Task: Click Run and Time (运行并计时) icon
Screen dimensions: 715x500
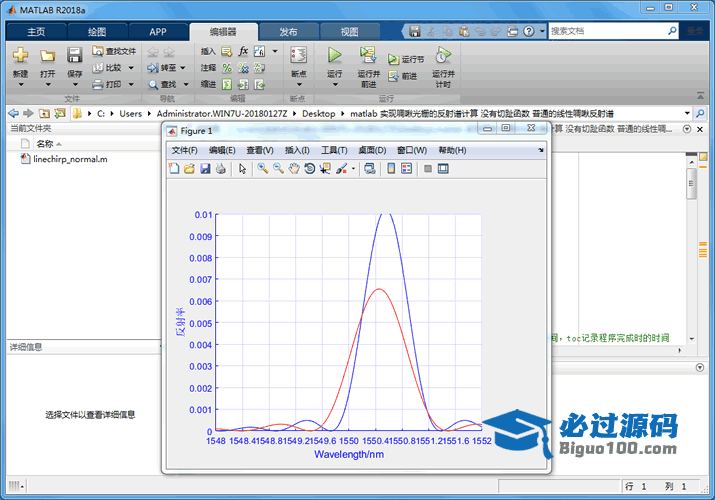Action: pos(443,56)
